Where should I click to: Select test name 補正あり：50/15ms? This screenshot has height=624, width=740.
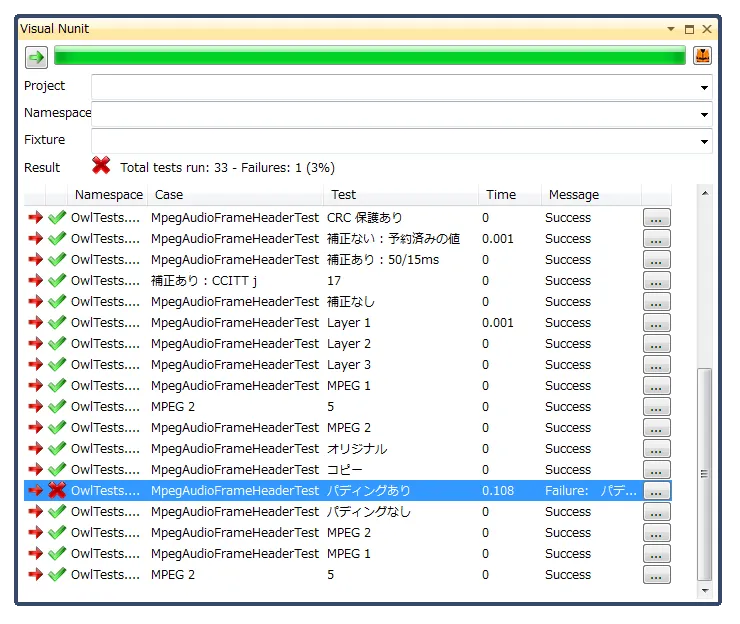383,260
